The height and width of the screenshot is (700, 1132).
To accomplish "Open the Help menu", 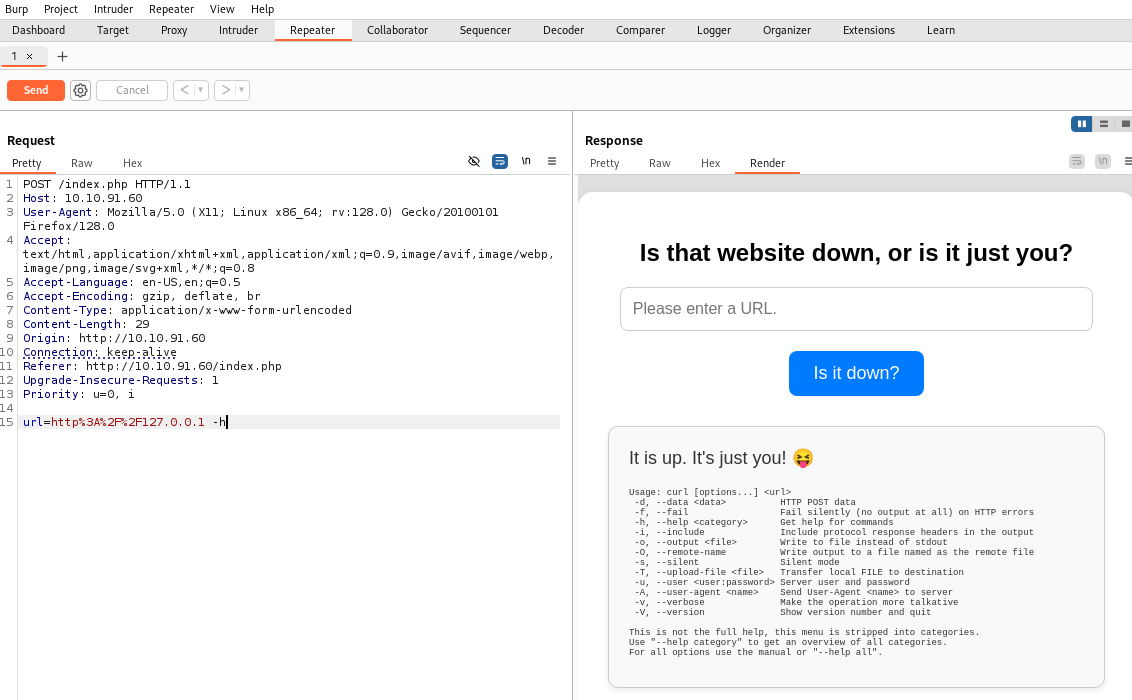I will pyautogui.click(x=263, y=9).
